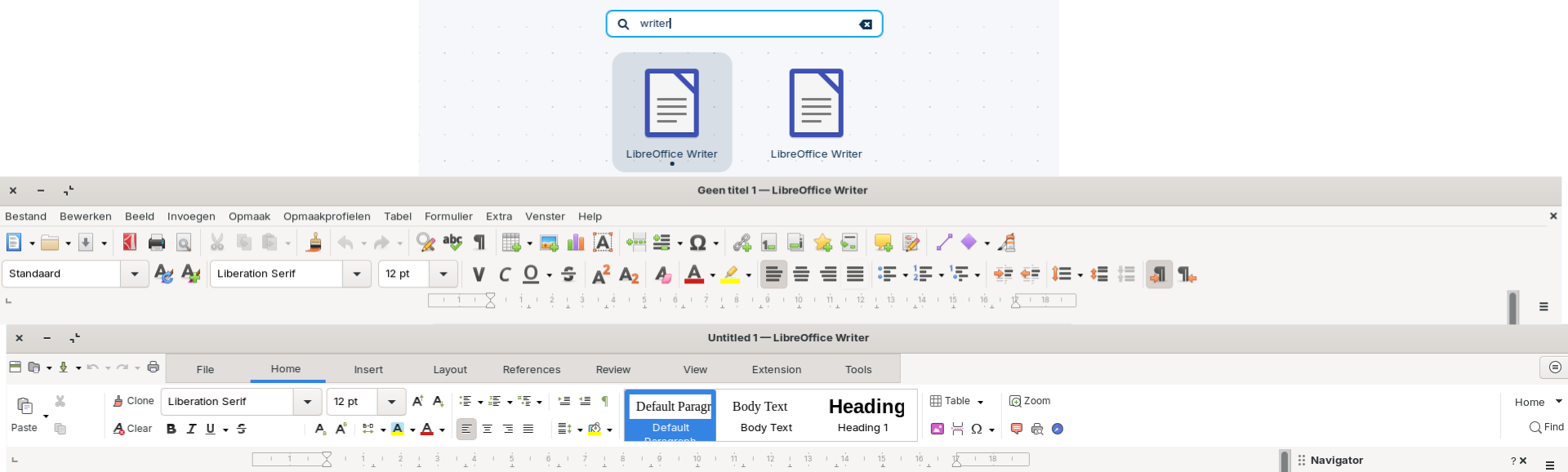Image resolution: width=1568 pixels, height=472 pixels.
Task: Decrease indent in Geen titel formatting bar
Action: pos(1030,274)
